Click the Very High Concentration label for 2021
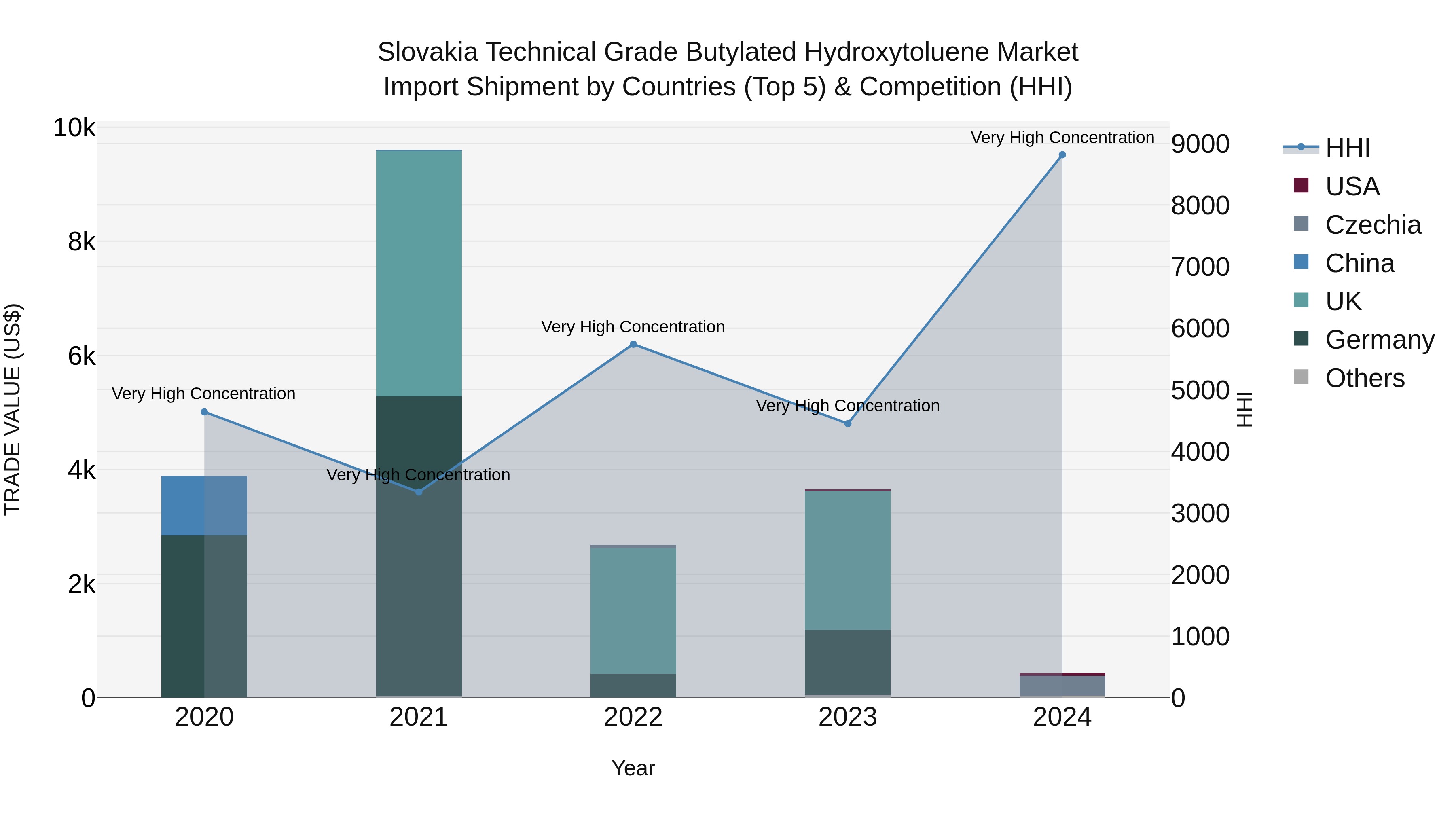 (418, 475)
